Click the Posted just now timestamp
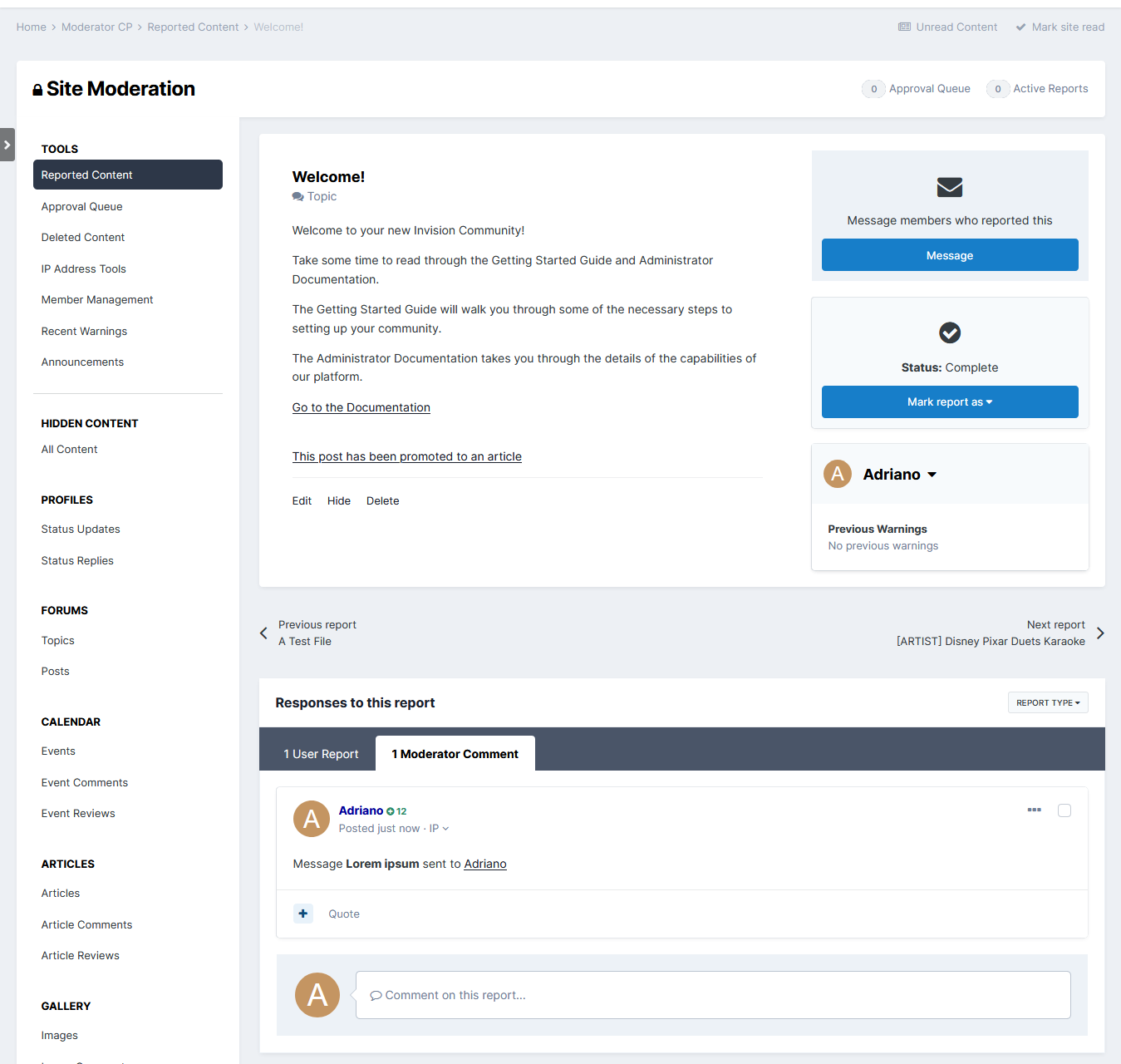The height and width of the screenshot is (1064, 1121). click(379, 829)
